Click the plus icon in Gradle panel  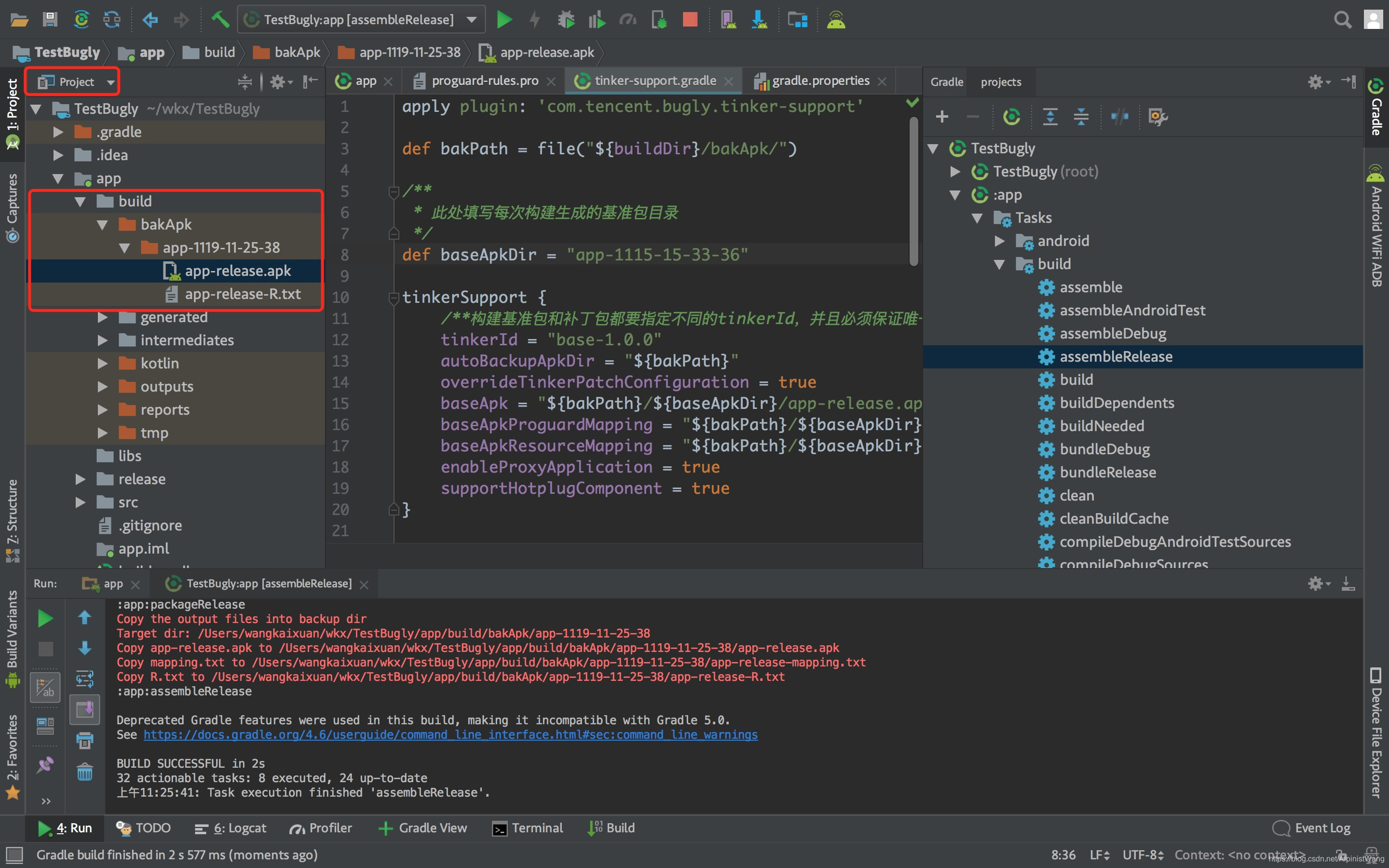coord(942,117)
